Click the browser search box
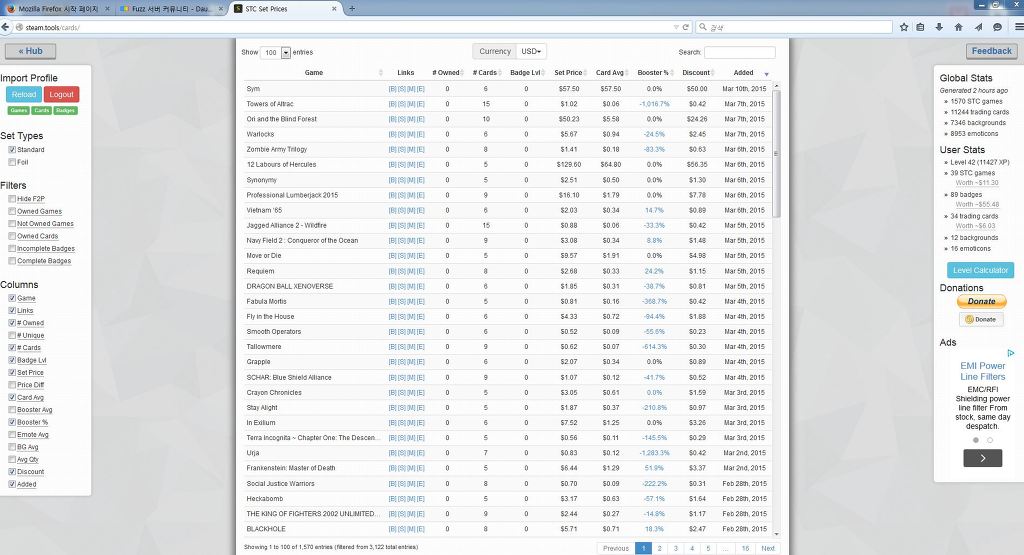The image size is (1024, 555). 793,27
